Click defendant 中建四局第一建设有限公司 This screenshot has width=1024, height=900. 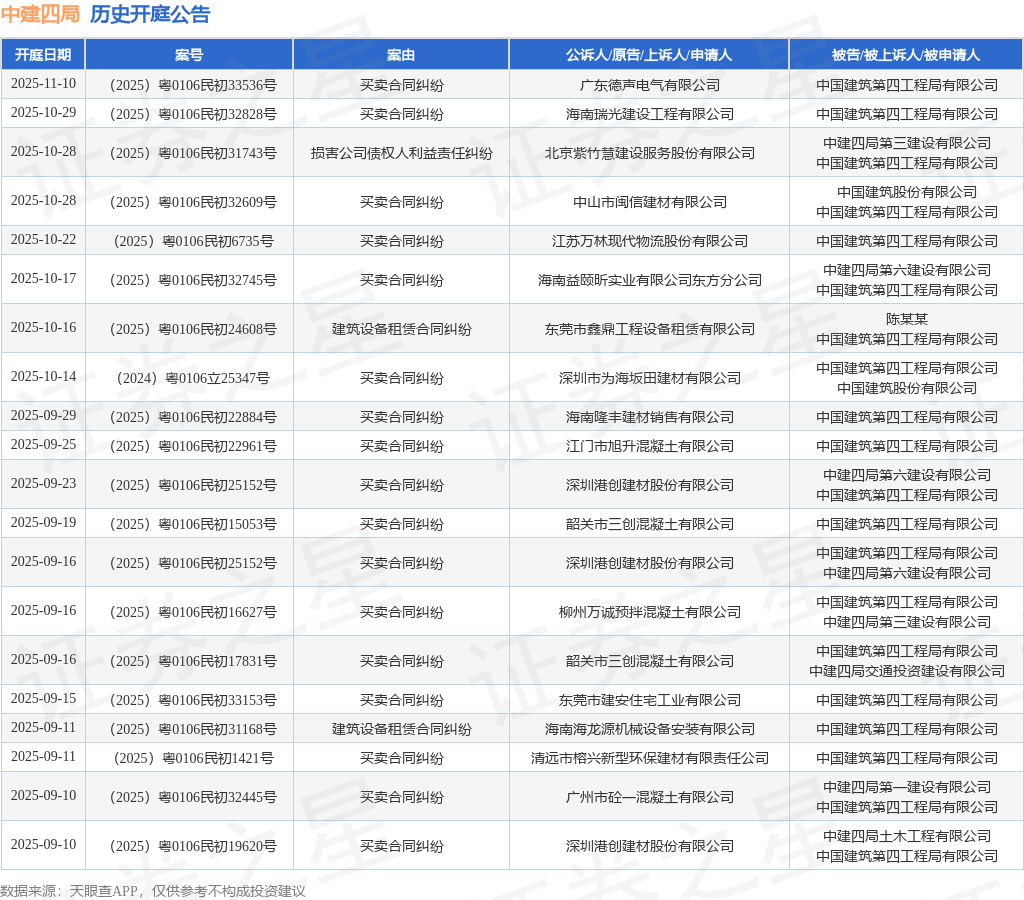[907, 787]
